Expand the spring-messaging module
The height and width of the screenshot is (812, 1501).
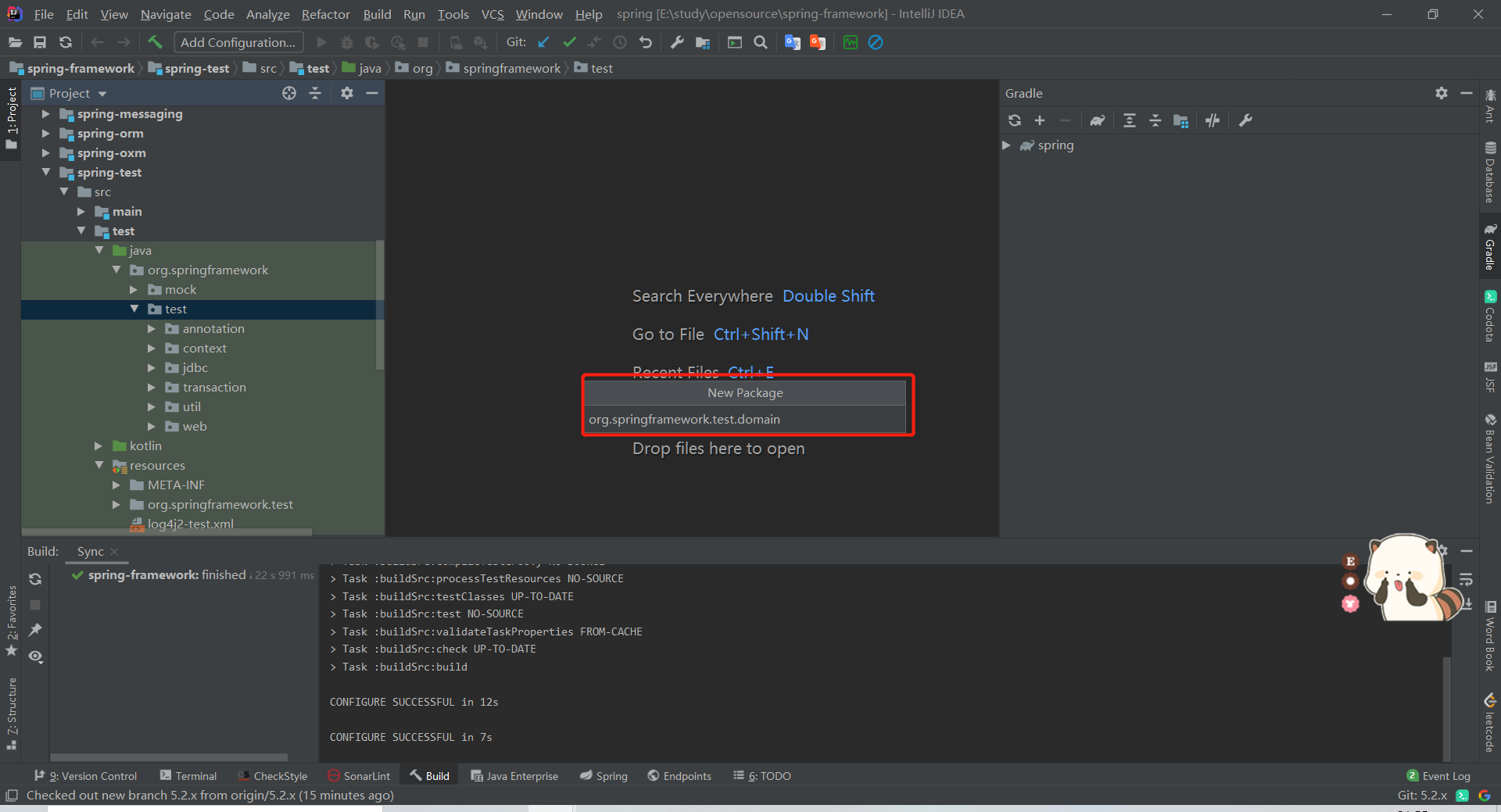[x=45, y=114]
